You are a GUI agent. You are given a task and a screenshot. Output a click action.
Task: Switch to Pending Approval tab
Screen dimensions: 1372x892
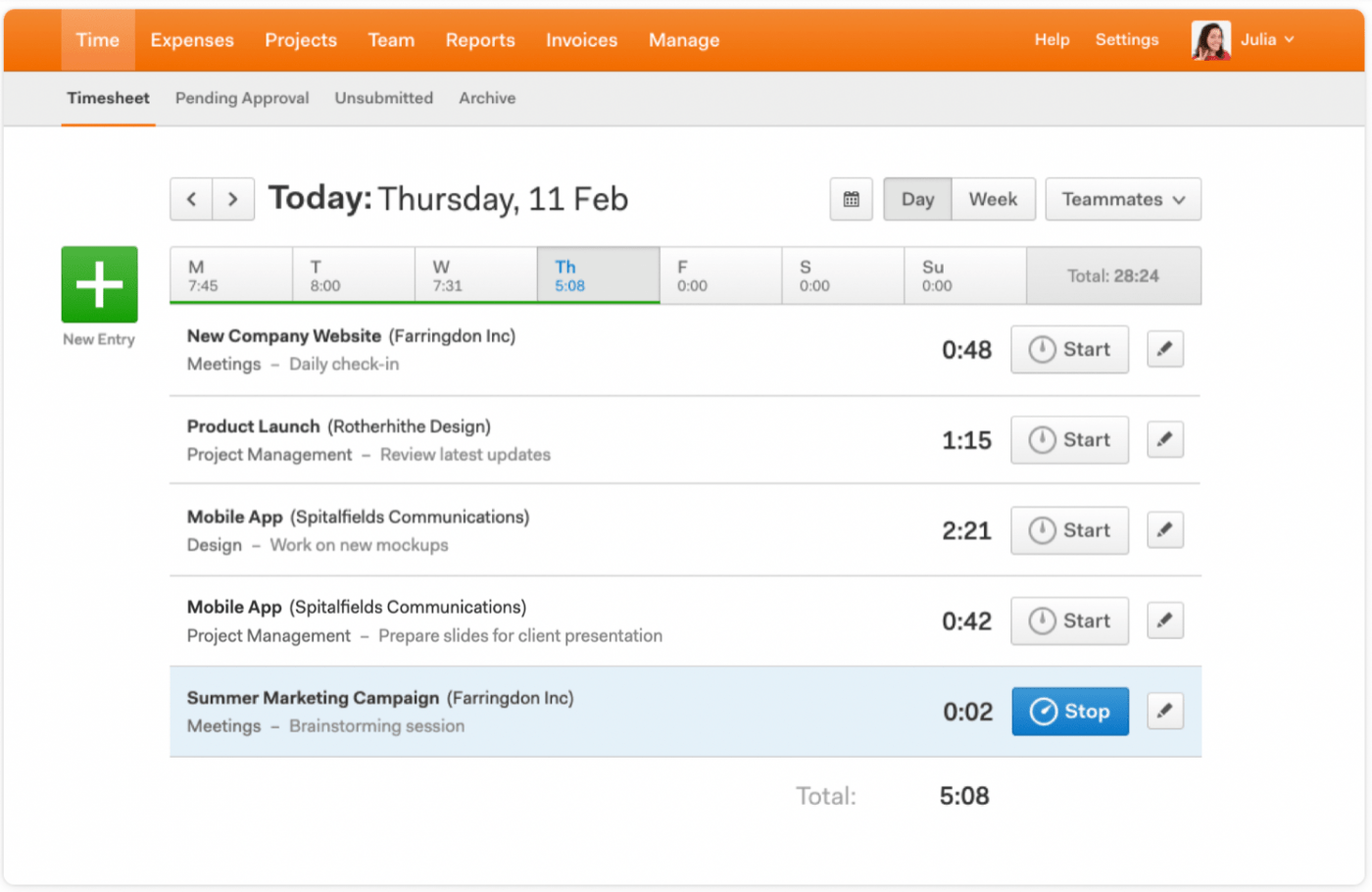242,98
